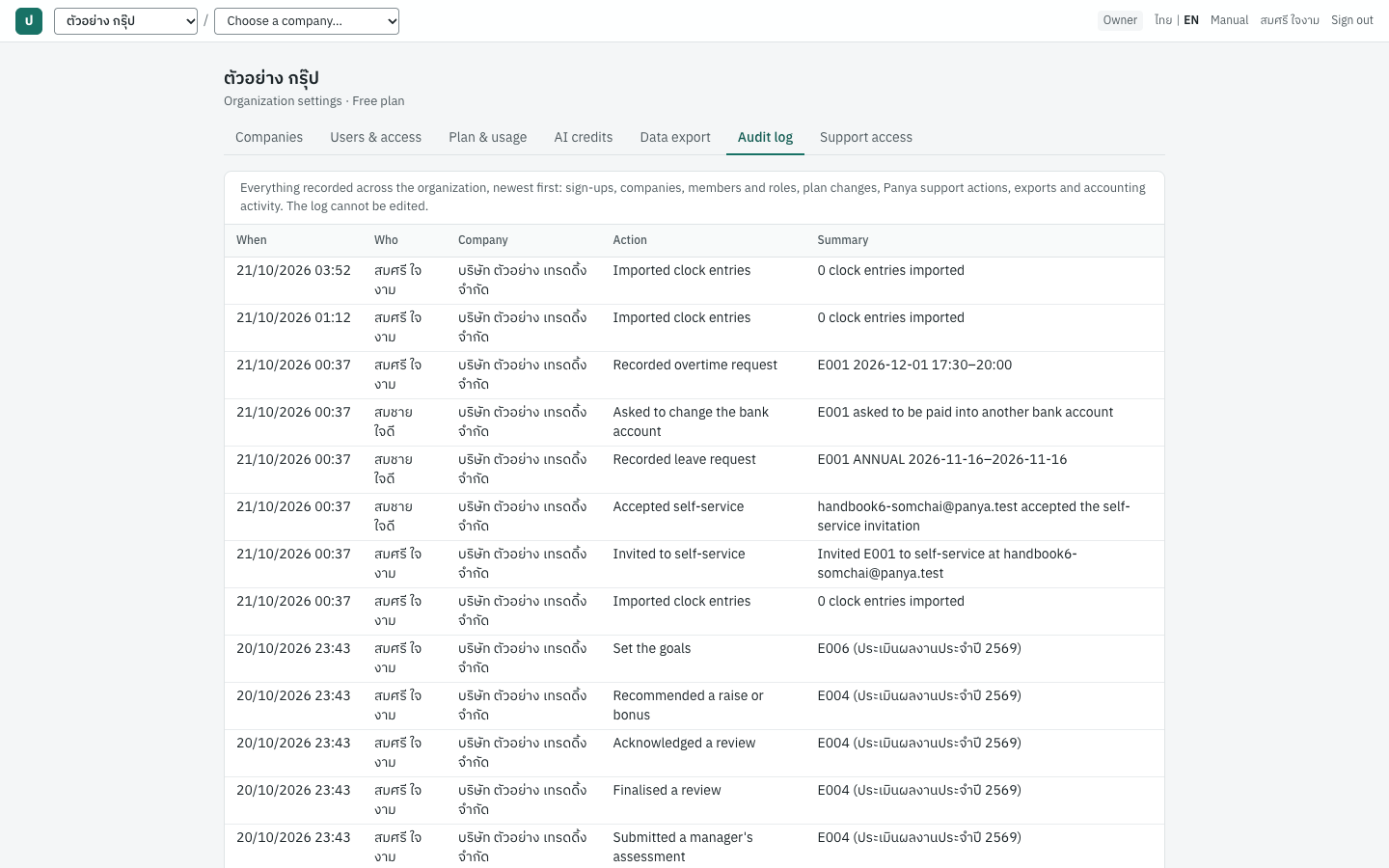Switch to the Users & access tab
This screenshot has height=868, width=1389.
(x=376, y=137)
